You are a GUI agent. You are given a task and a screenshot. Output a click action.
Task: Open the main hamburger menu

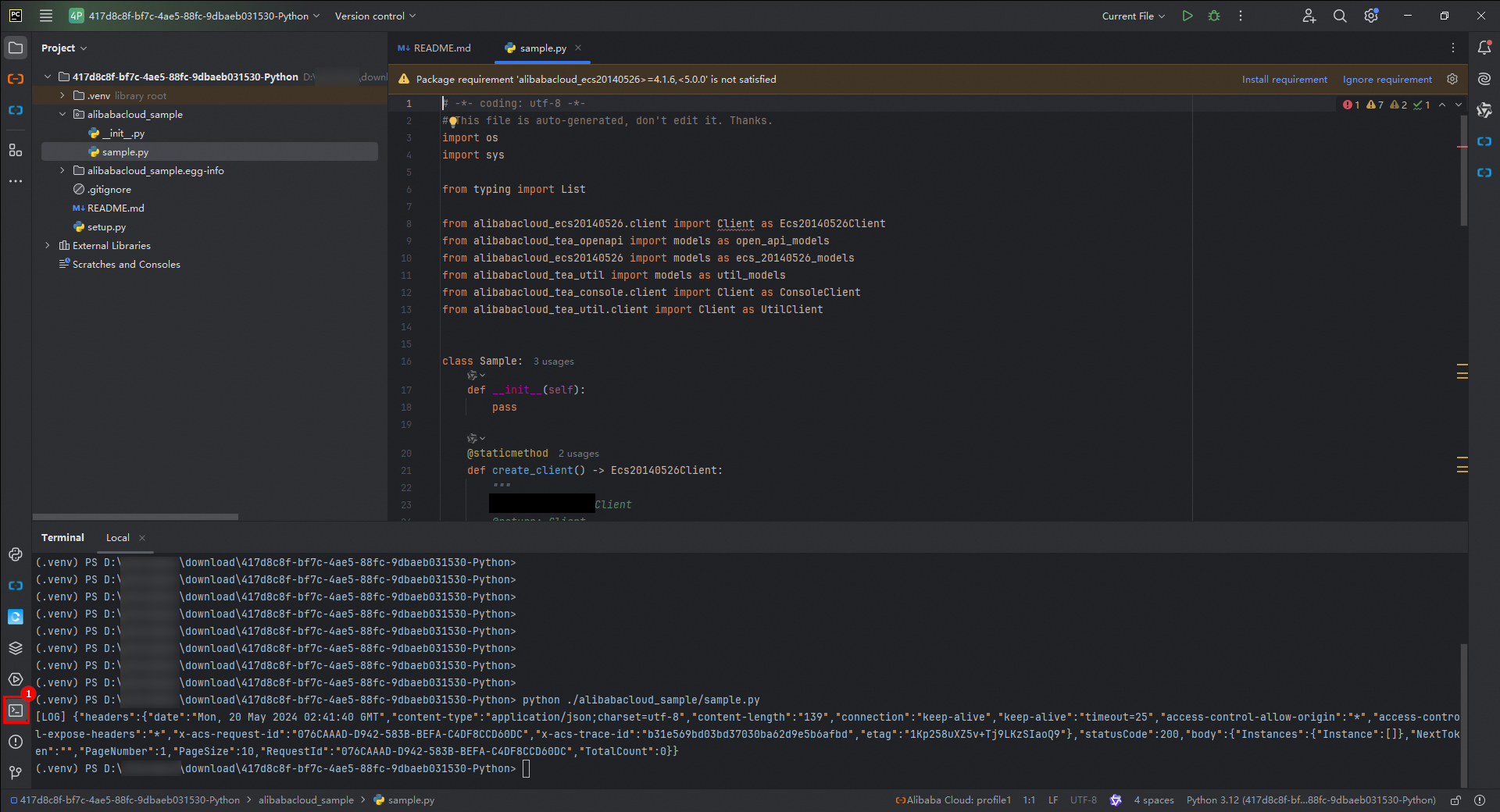click(46, 16)
